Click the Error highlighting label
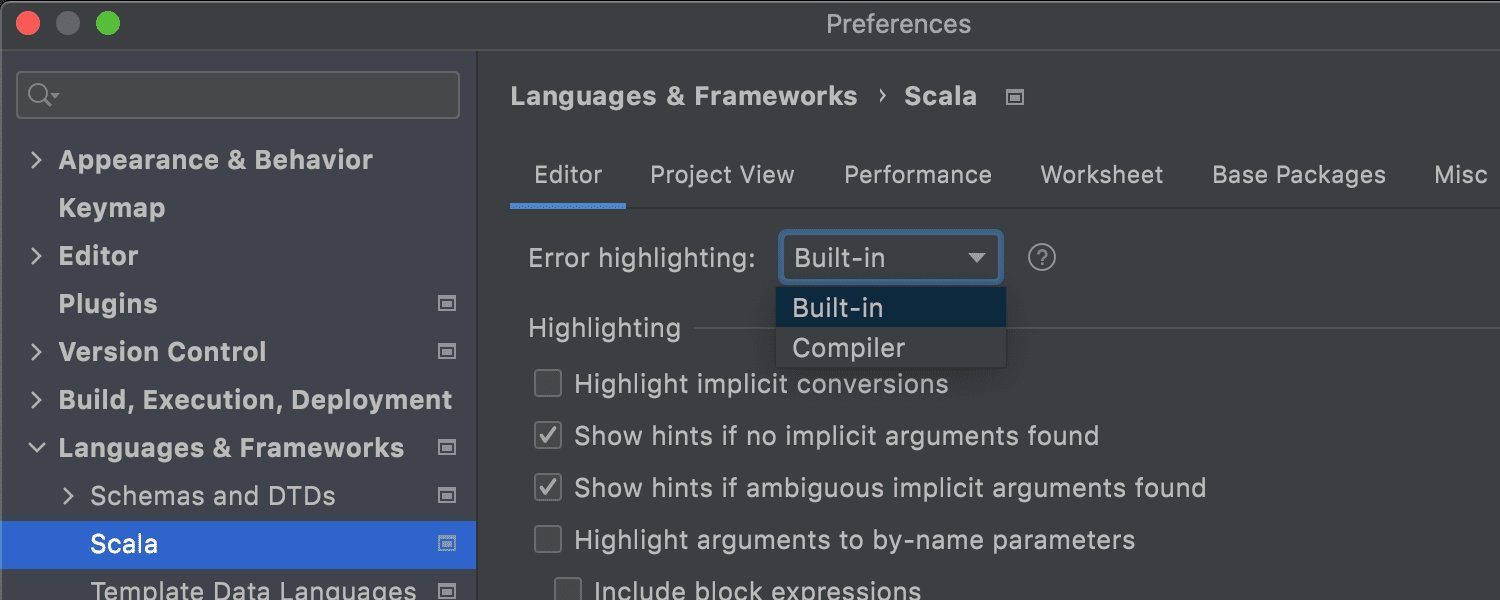The height and width of the screenshot is (600, 1500). [x=642, y=258]
